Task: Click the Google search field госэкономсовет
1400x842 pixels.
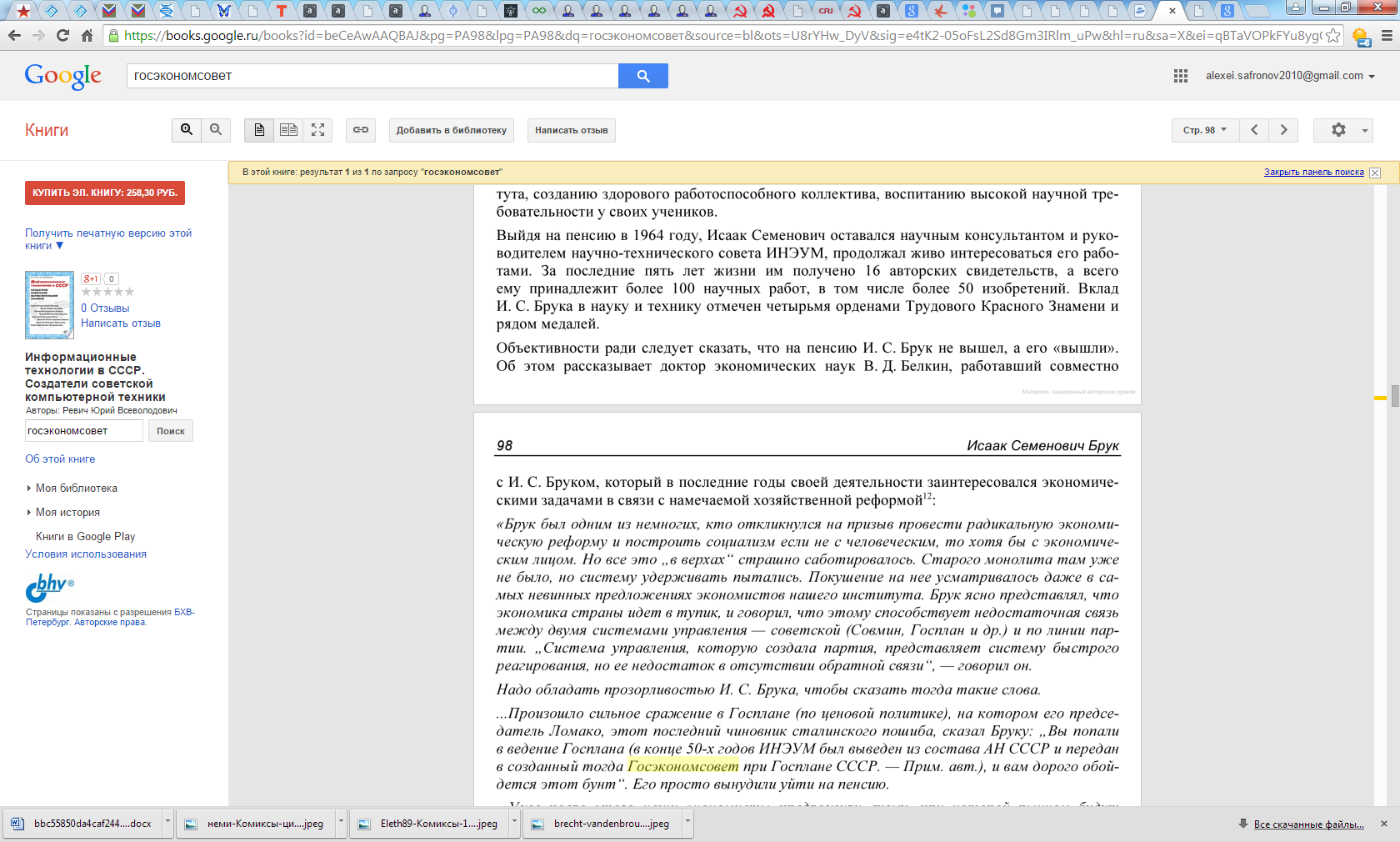Action: [372, 76]
